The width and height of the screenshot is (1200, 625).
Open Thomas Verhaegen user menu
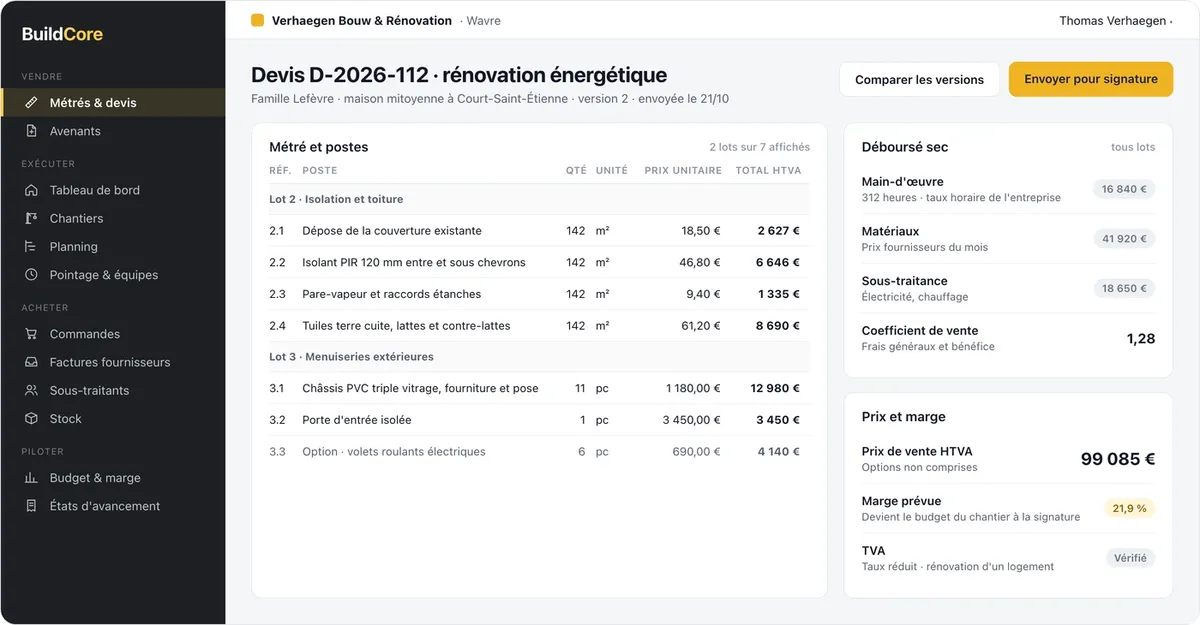click(1116, 20)
